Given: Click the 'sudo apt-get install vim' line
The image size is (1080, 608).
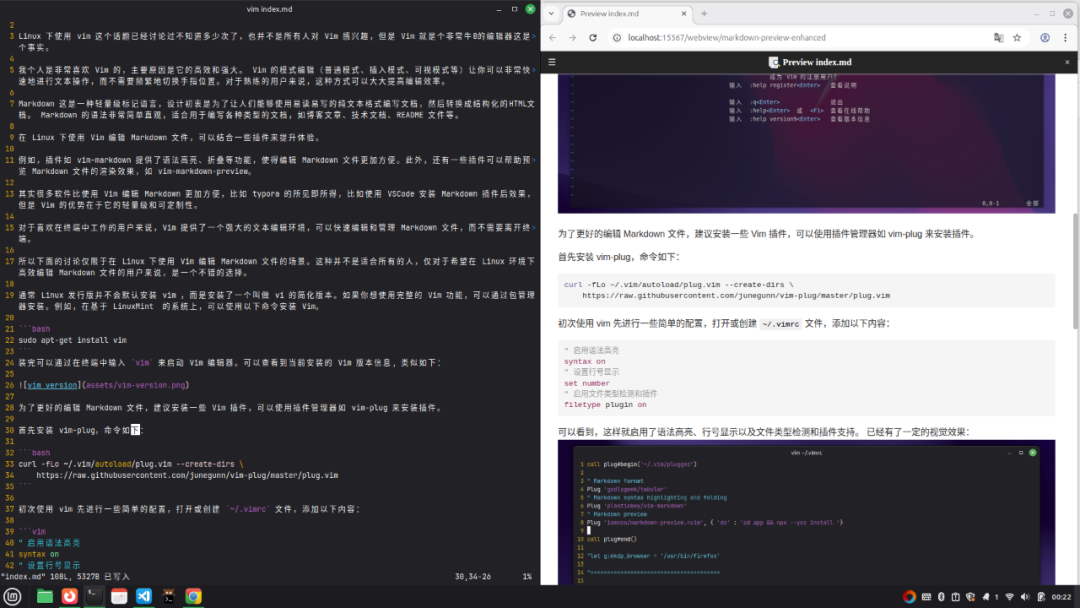Looking at the screenshot, I should (x=72, y=340).
